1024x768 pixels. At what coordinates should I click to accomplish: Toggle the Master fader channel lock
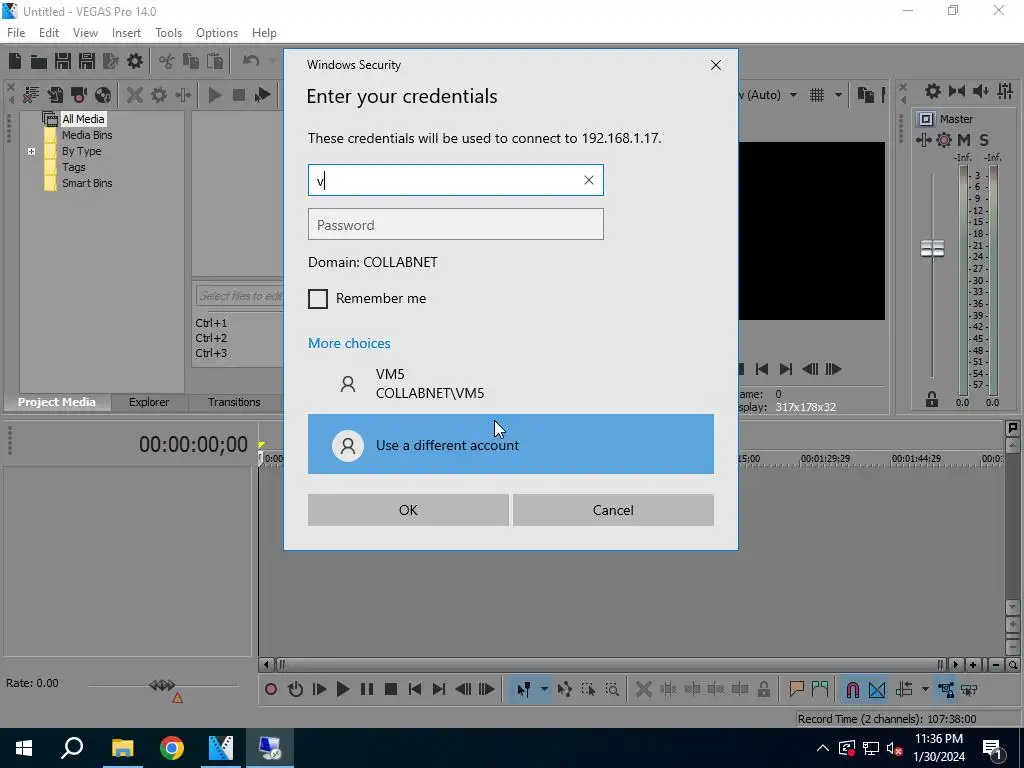[x=931, y=399]
